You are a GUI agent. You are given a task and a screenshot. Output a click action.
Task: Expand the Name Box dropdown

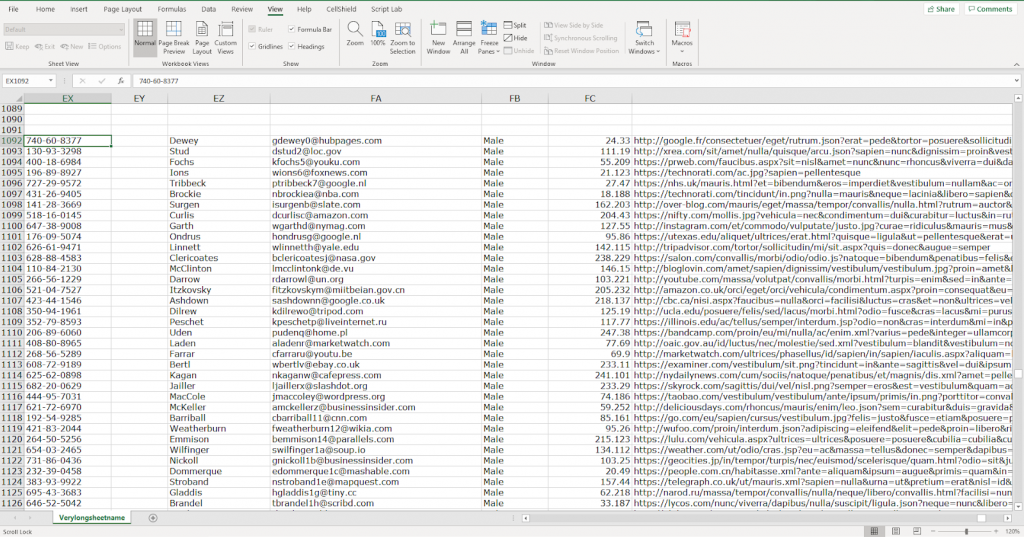(x=50, y=81)
